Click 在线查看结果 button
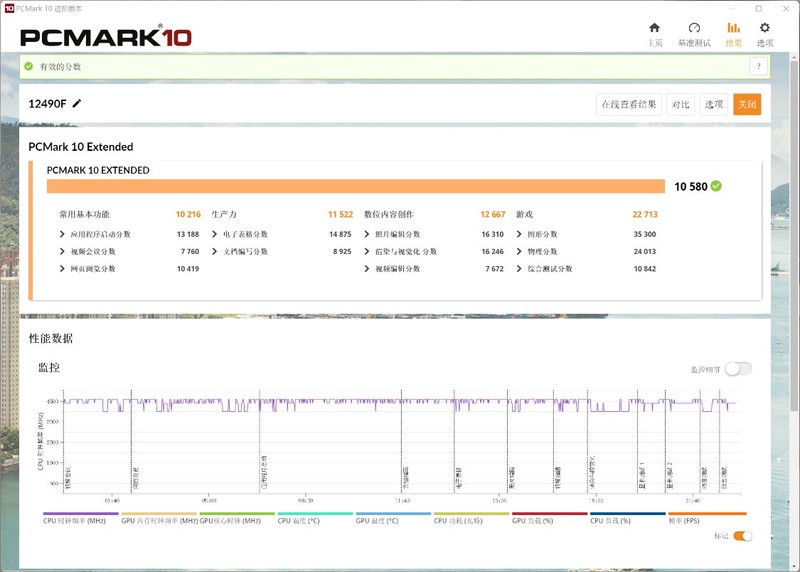This screenshot has width=800, height=572. (x=629, y=105)
